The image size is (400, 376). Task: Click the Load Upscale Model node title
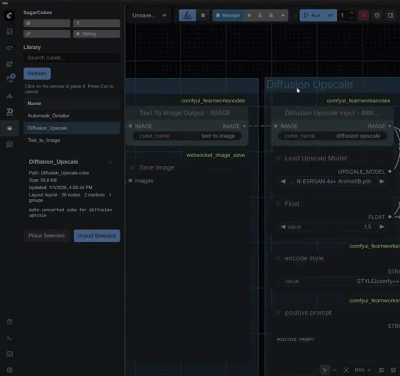coord(315,158)
